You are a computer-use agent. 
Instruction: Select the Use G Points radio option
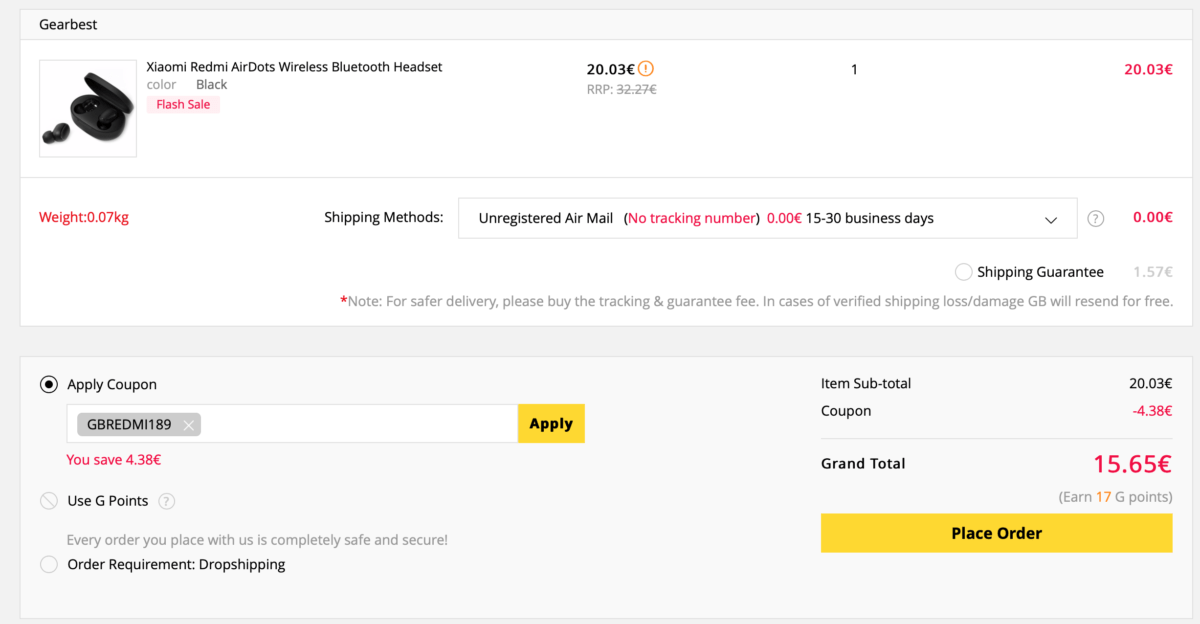point(49,501)
